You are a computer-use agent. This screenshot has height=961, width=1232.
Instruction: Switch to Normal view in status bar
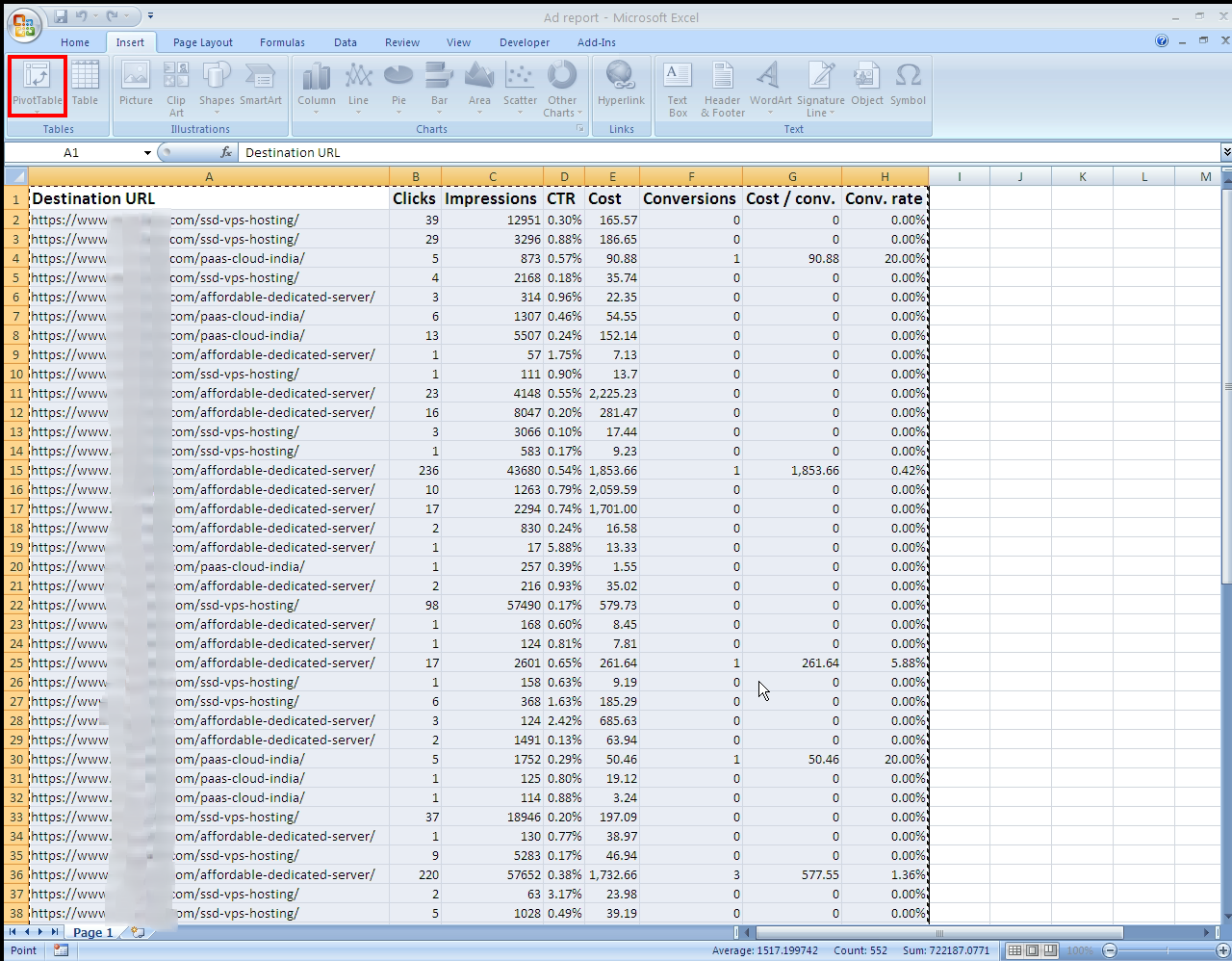click(1014, 950)
